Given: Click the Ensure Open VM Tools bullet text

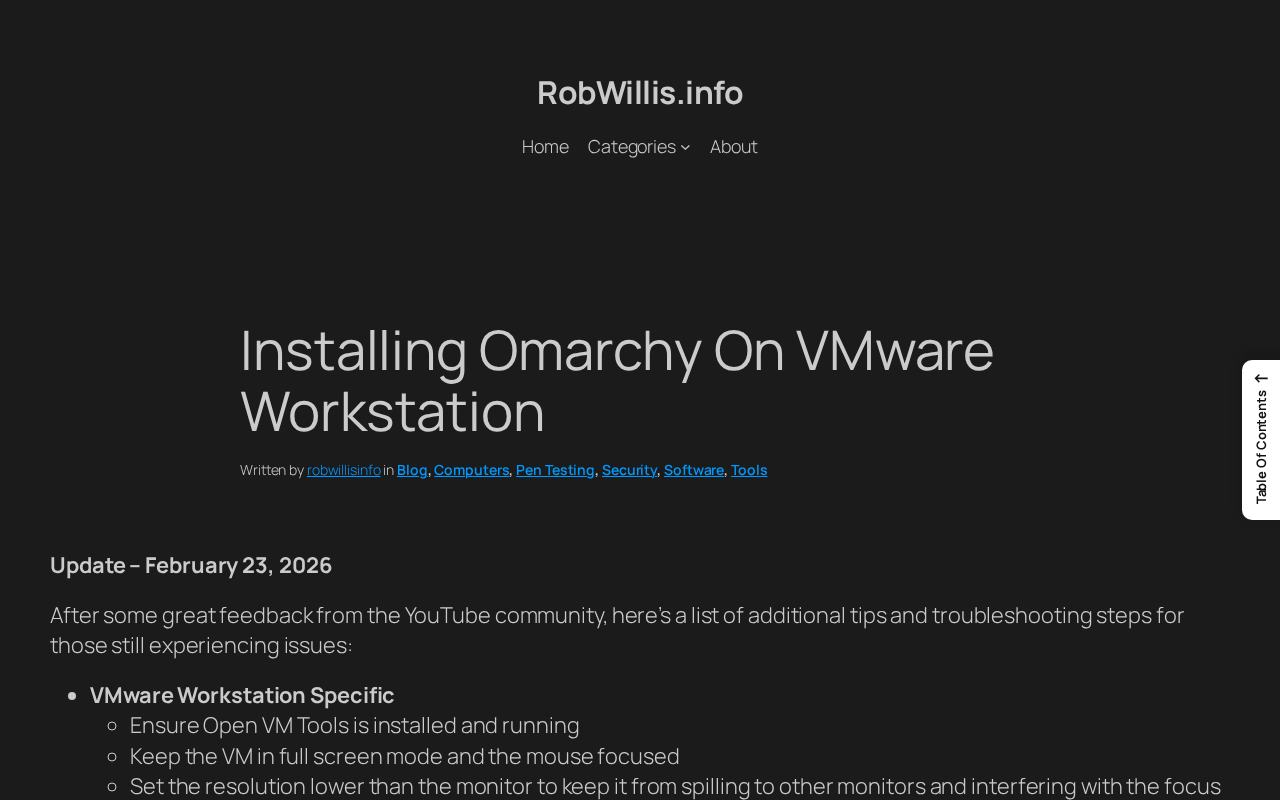Looking at the screenshot, I should pos(354,723).
